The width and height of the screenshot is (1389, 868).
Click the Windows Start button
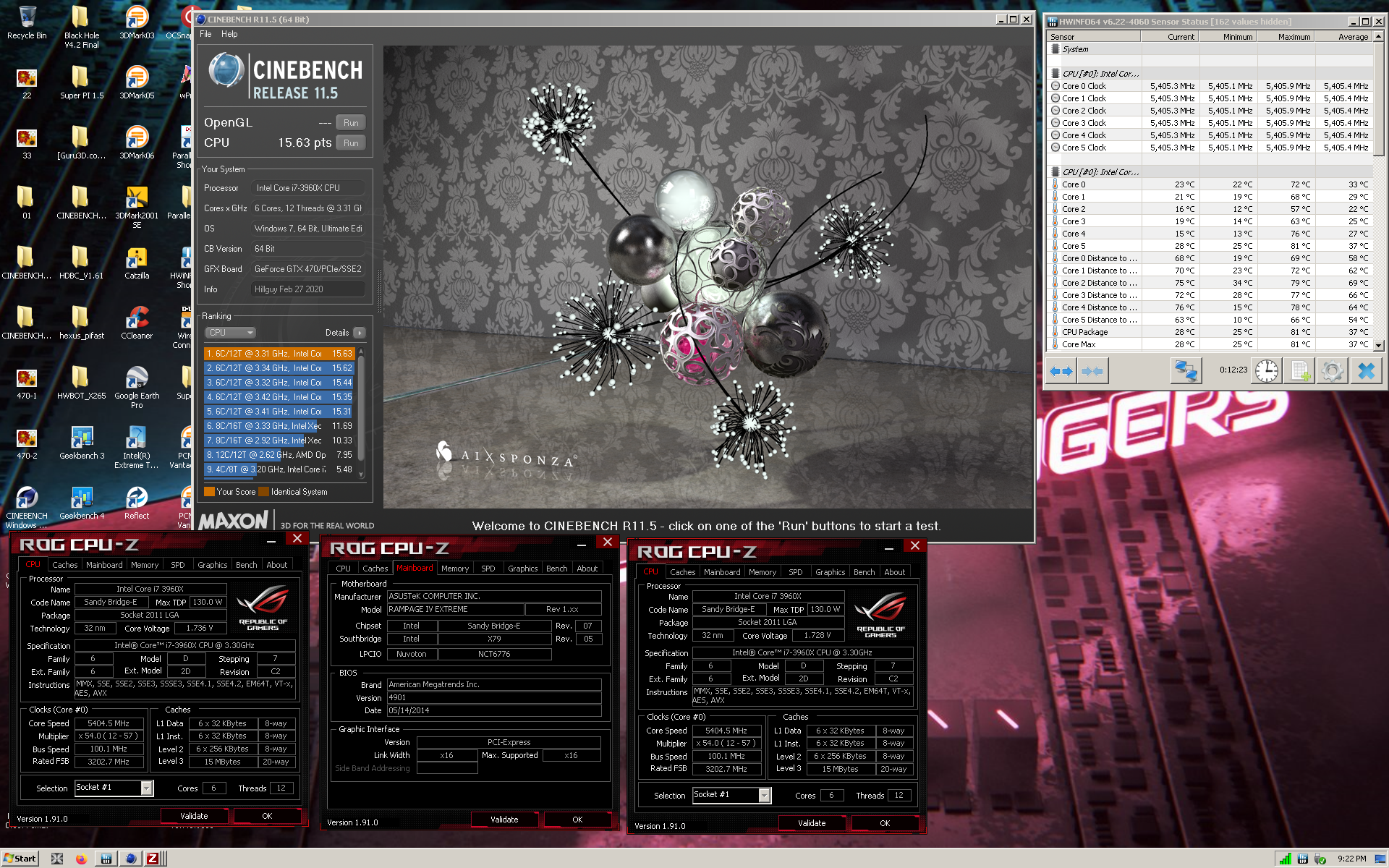20,859
